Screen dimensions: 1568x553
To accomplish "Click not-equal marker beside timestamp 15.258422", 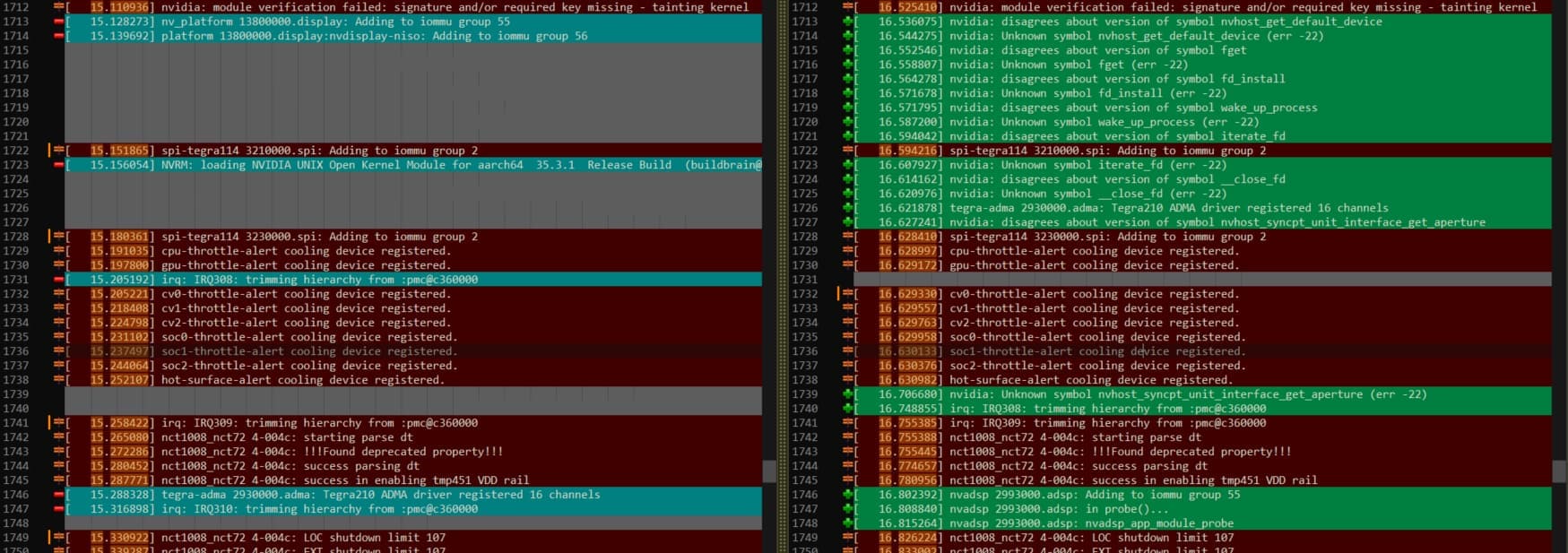I will click(58, 423).
